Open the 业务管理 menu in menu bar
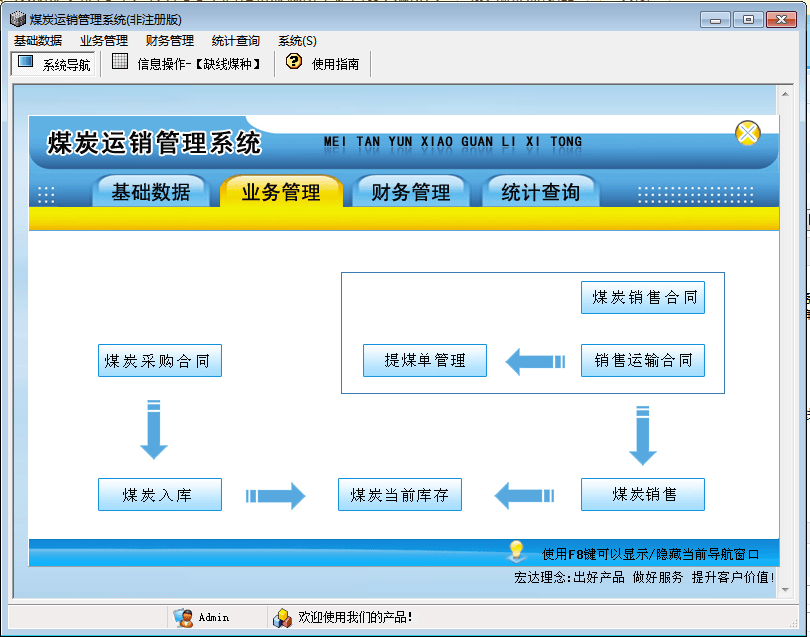 coord(104,41)
